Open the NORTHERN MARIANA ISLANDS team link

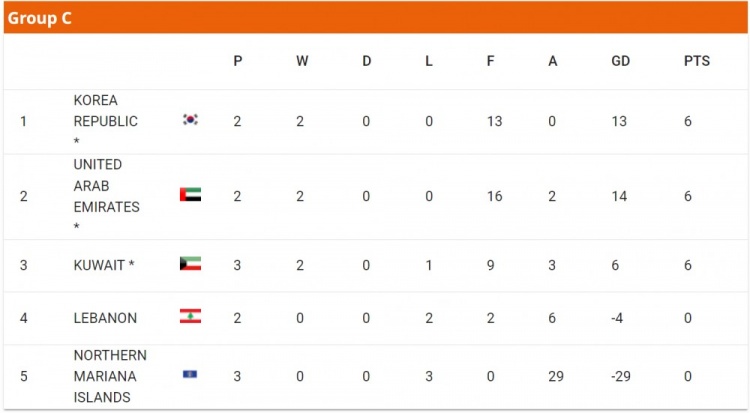click(110, 377)
